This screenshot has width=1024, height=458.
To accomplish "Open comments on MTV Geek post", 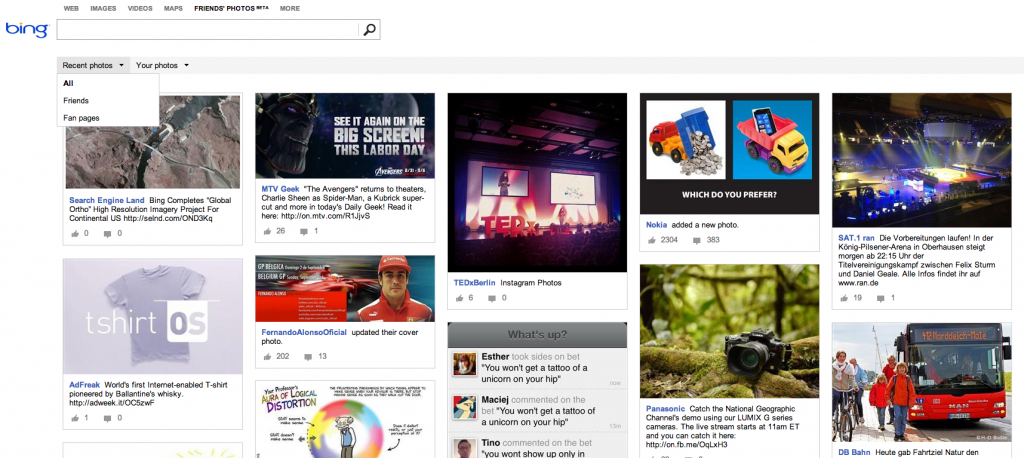I will coord(305,231).
